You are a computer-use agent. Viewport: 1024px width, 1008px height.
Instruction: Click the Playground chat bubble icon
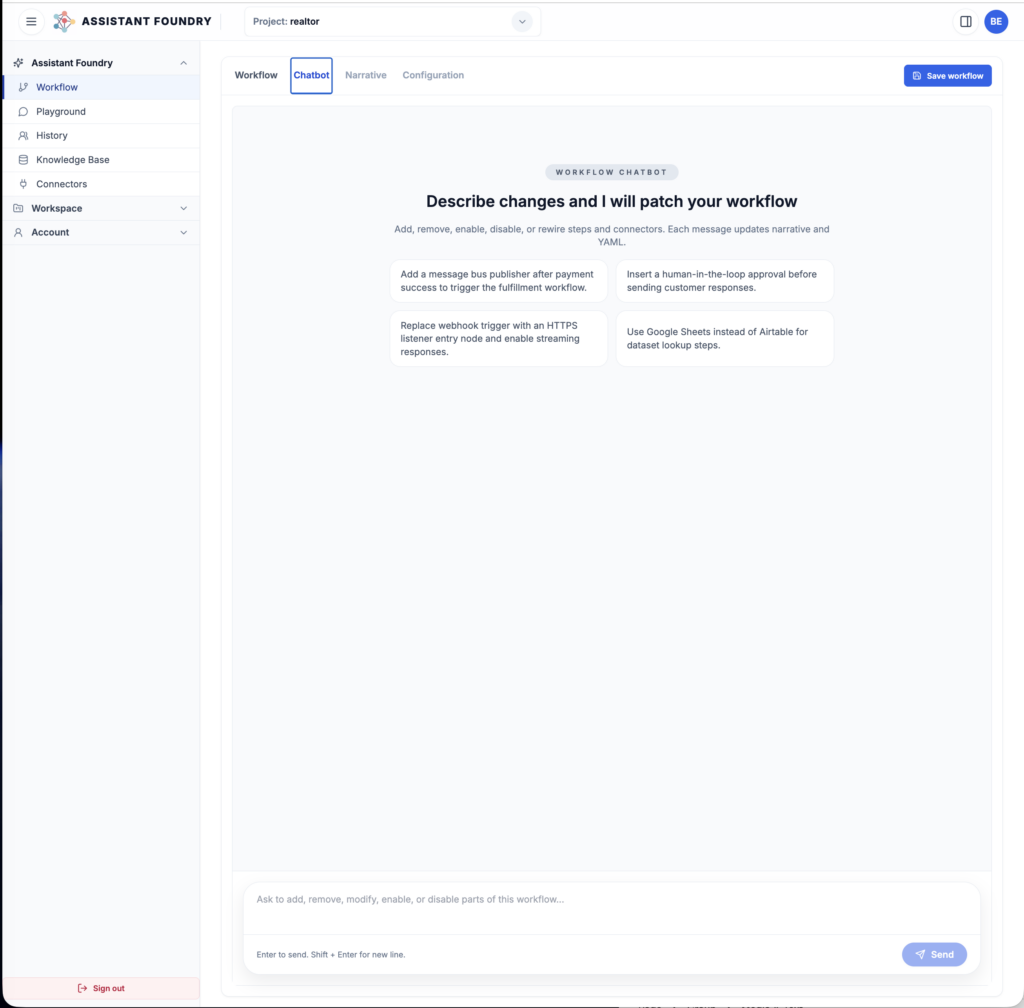[24, 112]
